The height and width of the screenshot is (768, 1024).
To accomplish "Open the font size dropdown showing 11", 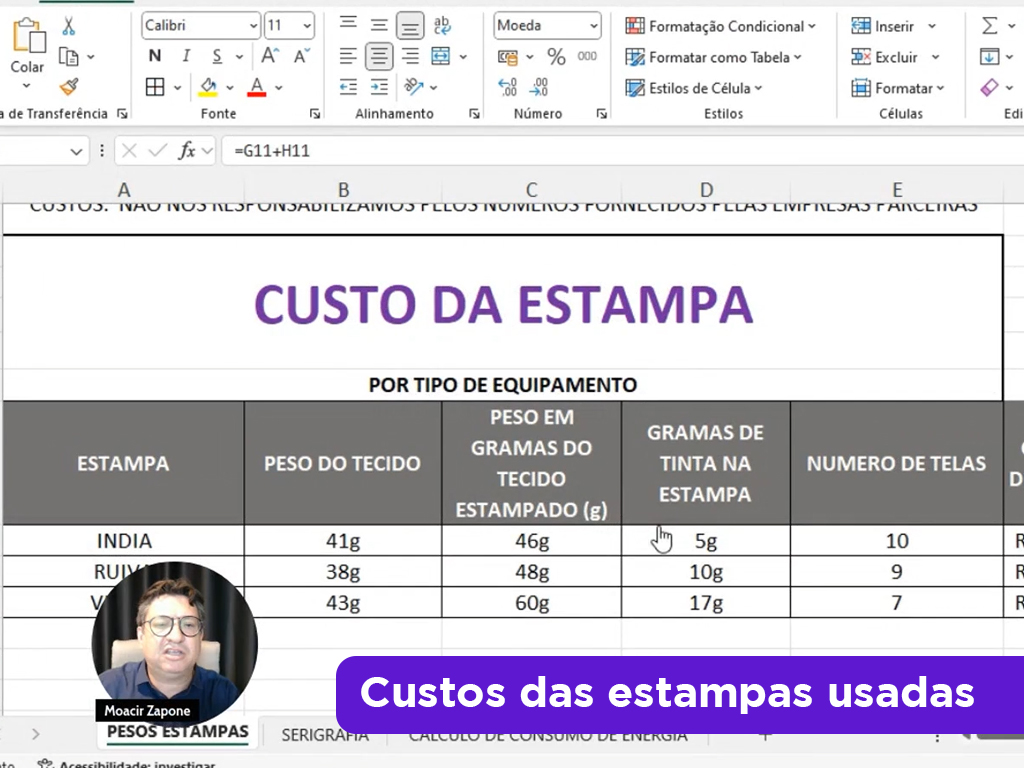I will click(x=289, y=24).
